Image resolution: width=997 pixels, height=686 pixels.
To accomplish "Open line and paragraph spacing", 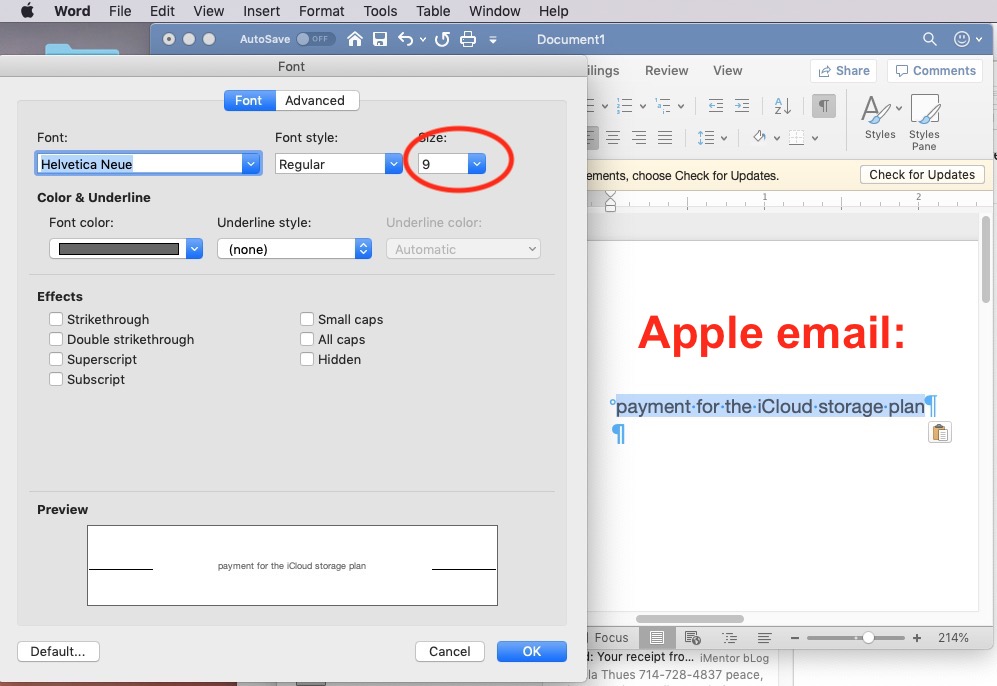I will [706, 137].
